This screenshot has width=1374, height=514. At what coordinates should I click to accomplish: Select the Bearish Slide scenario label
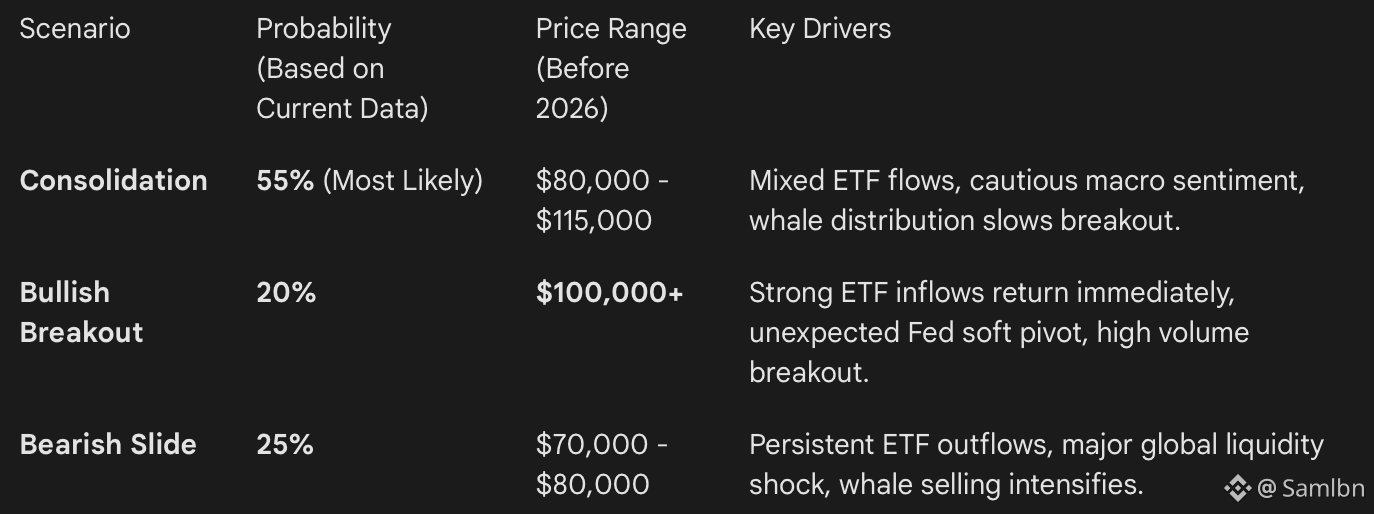point(108,445)
